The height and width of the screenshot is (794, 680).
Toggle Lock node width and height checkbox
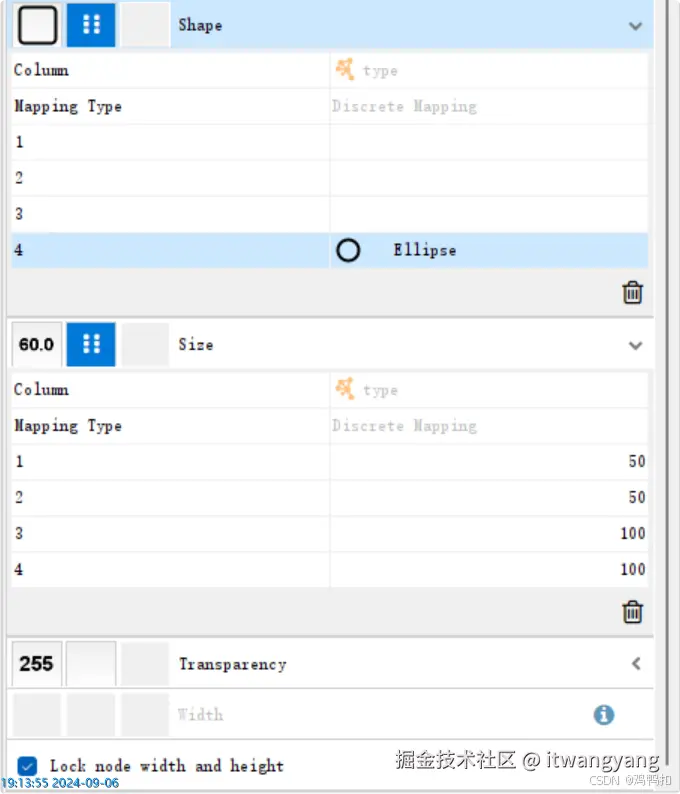point(28,766)
